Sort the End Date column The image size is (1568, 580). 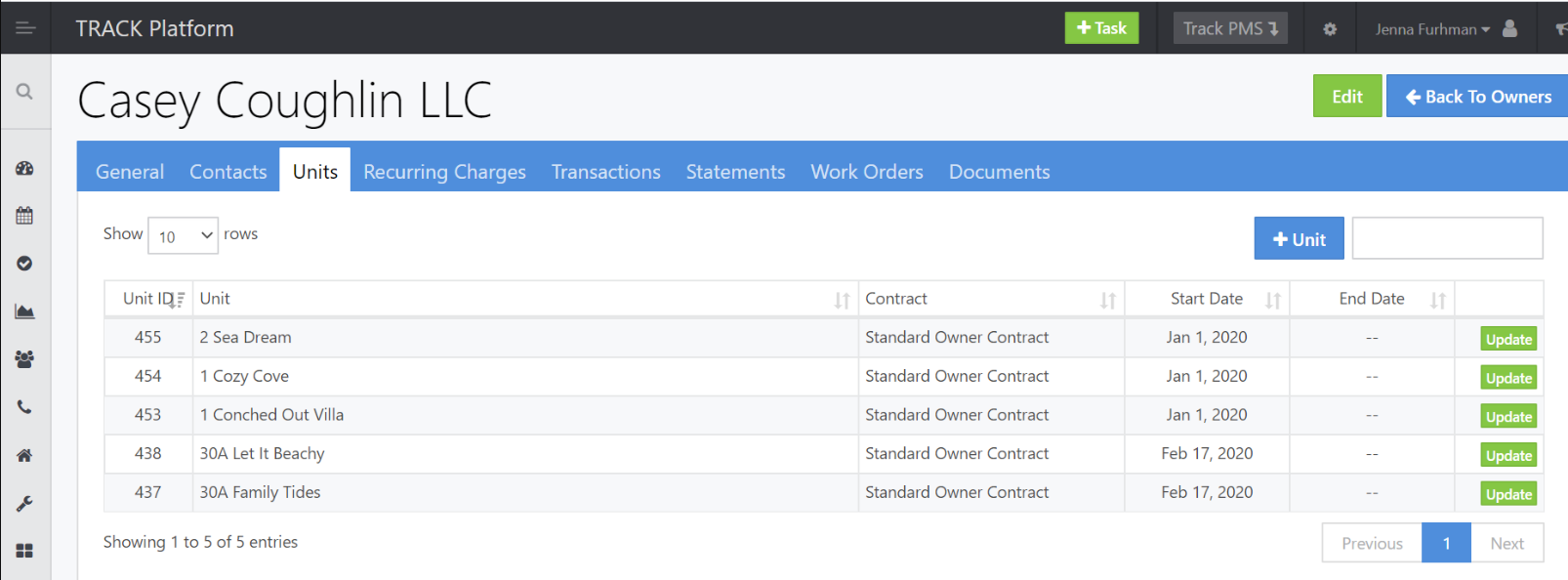pyautogui.click(x=1438, y=301)
